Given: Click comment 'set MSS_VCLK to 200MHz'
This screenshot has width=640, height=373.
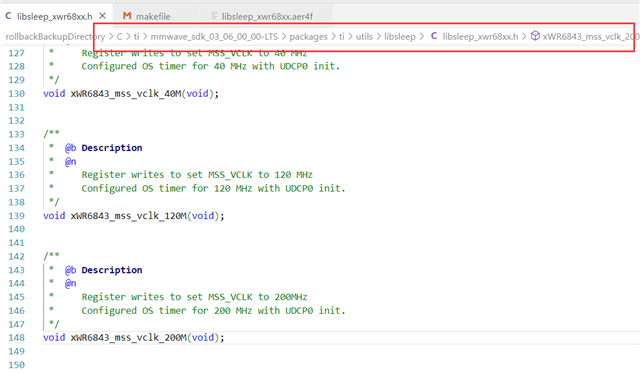Looking at the screenshot, I should pyautogui.click(x=247, y=297).
